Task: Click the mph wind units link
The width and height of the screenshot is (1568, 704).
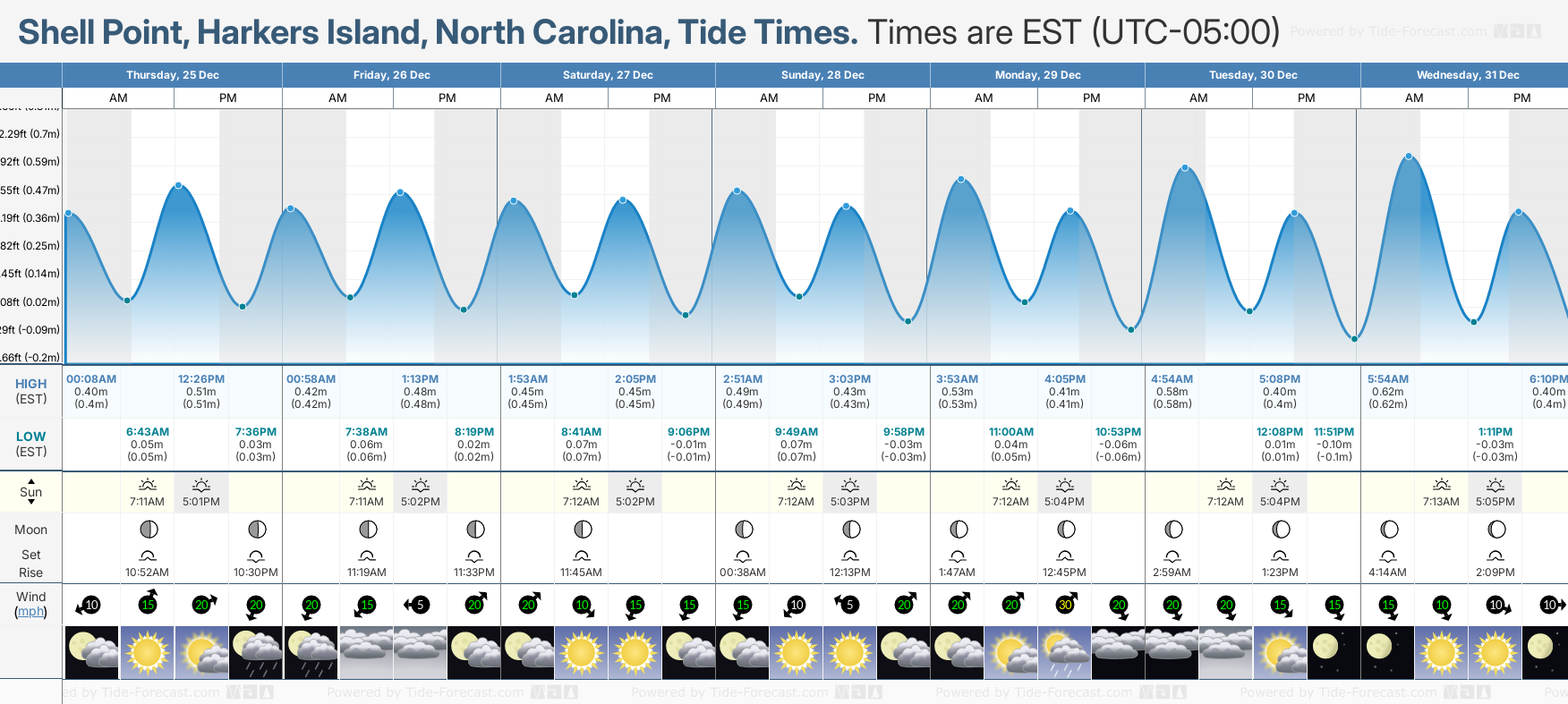Action: 30,612
